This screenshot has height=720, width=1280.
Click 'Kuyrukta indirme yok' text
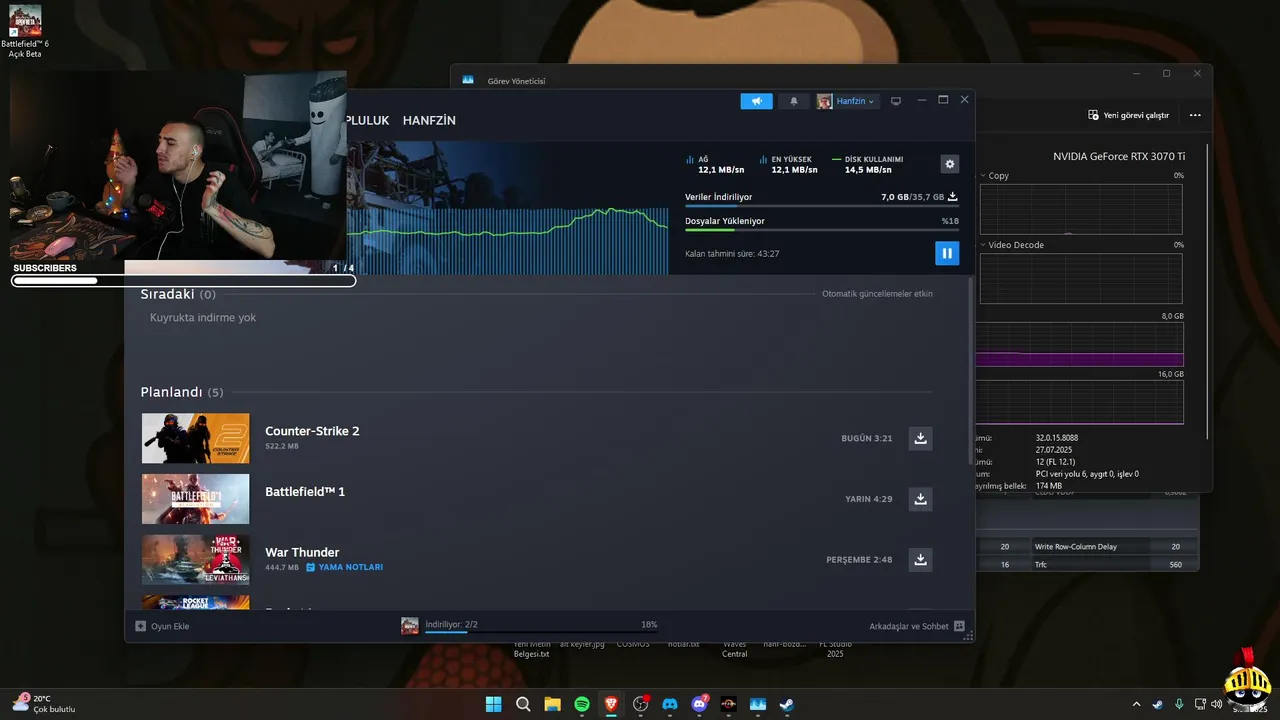[203, 317]
